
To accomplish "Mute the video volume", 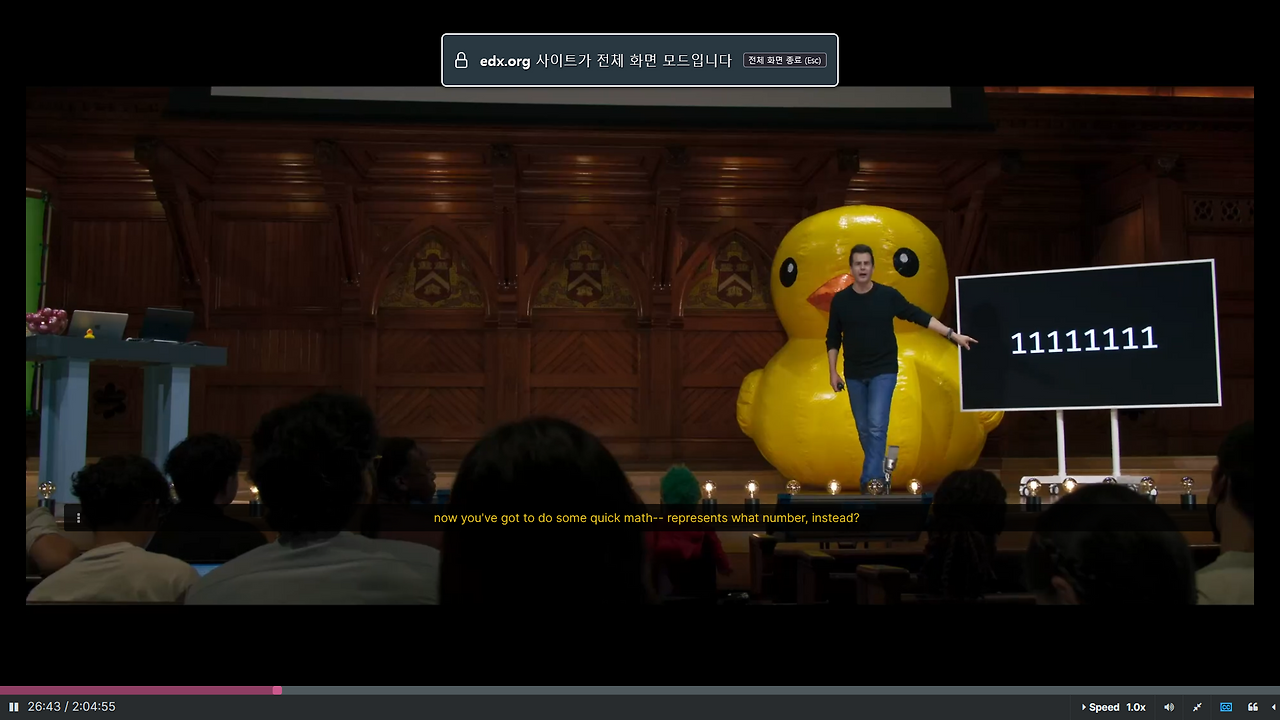I will point(1169,707).
